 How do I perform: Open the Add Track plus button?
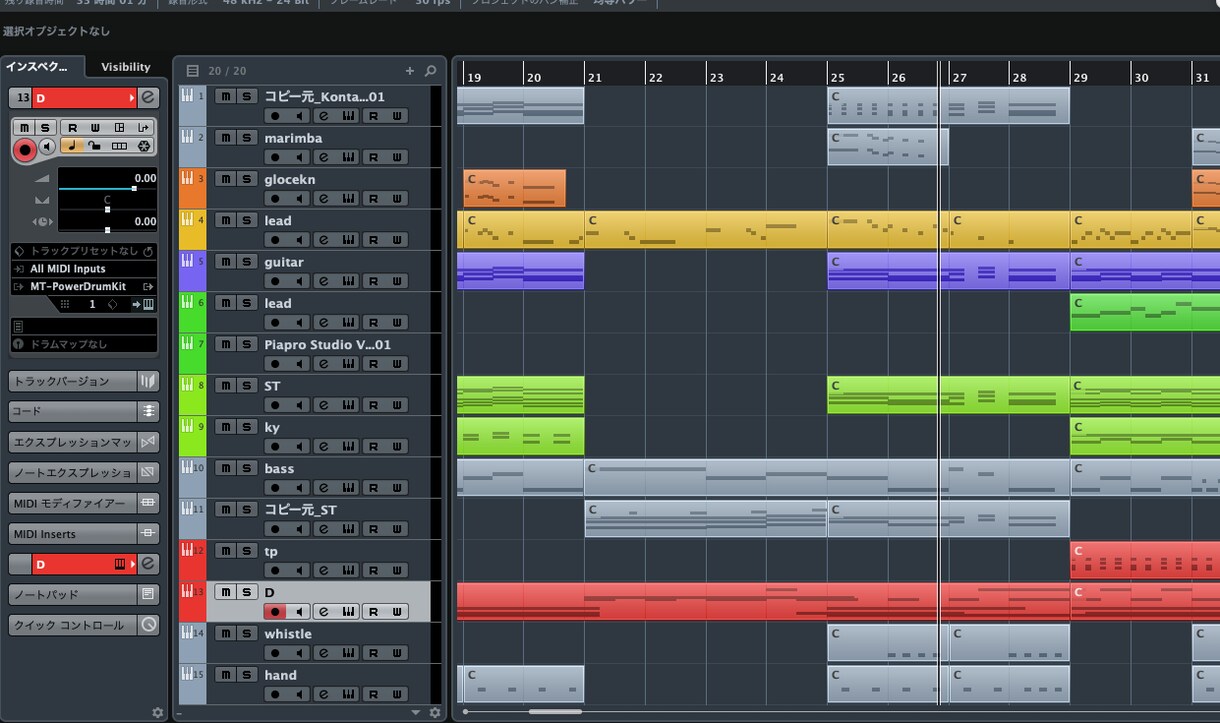(409, 71)
